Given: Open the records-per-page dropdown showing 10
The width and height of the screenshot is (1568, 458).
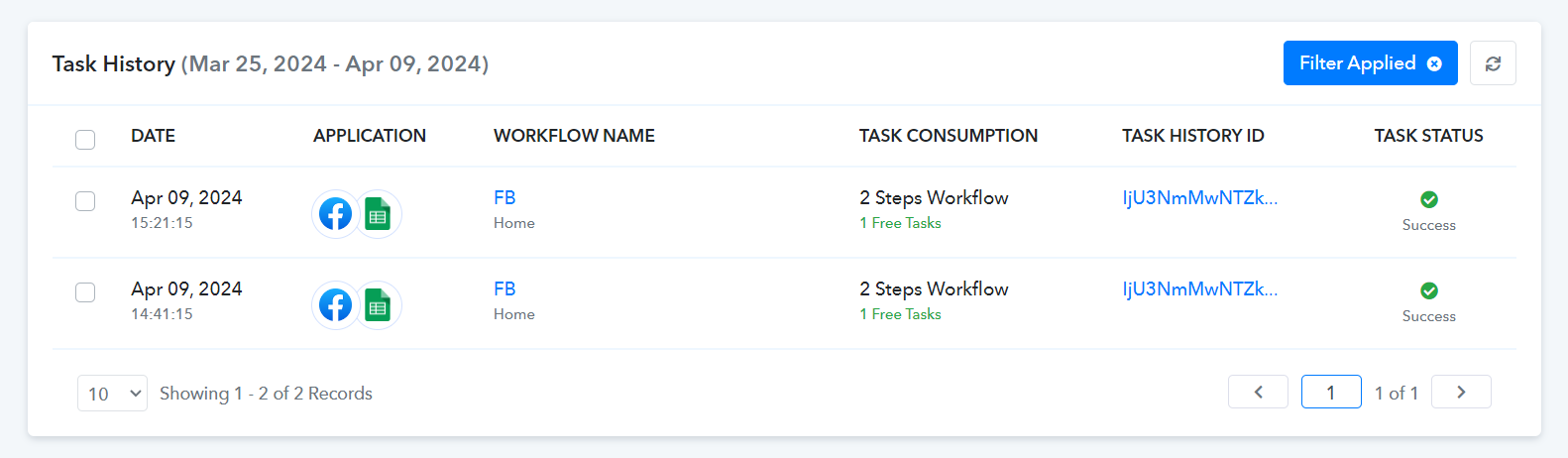Looking at the screenshot, I should [x=112, y=393].
